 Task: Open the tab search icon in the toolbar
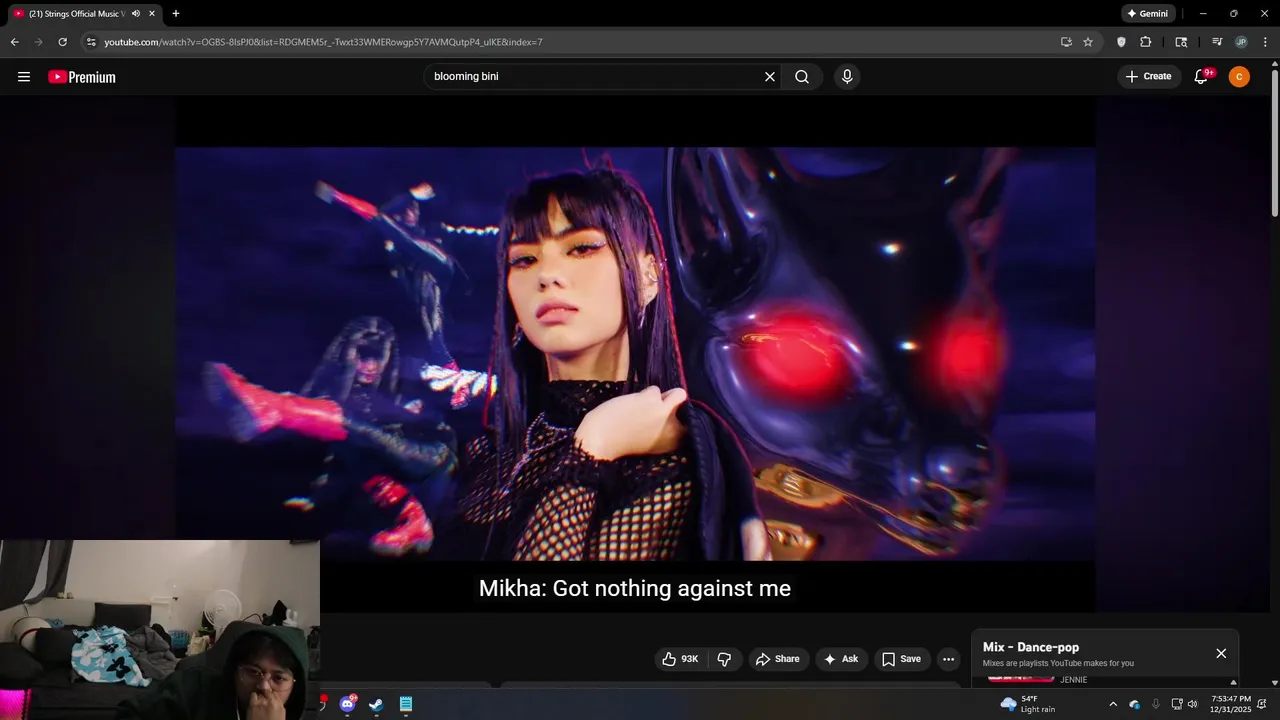click(x=1181, y=42)
